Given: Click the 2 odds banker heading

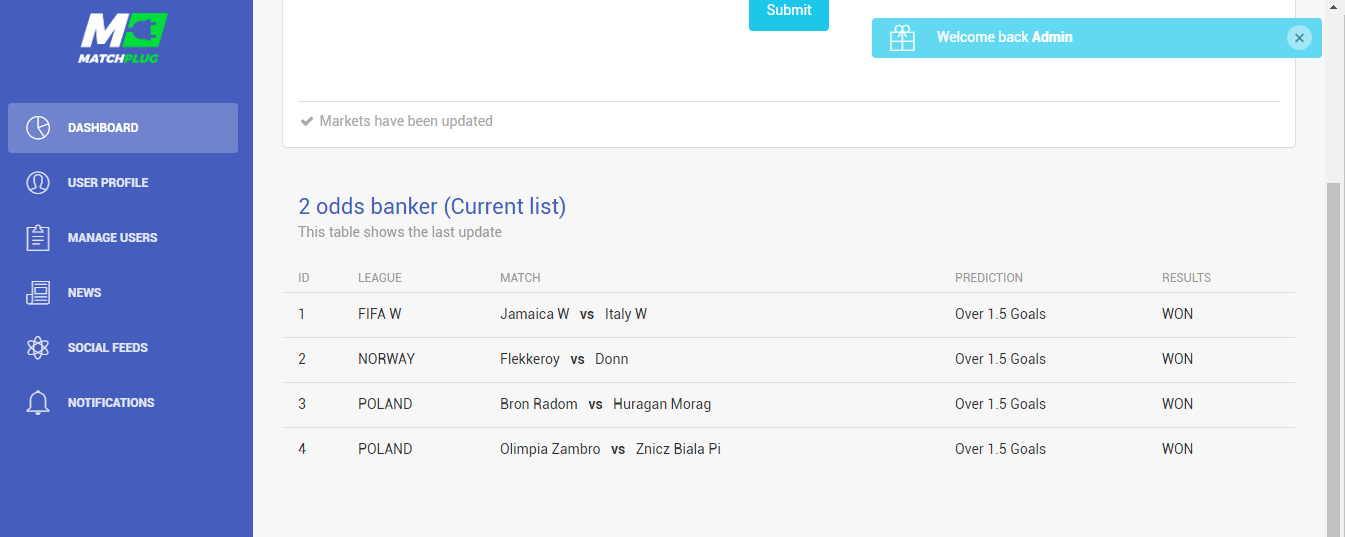Looking at the screenshot, I should tap(432, 207).
